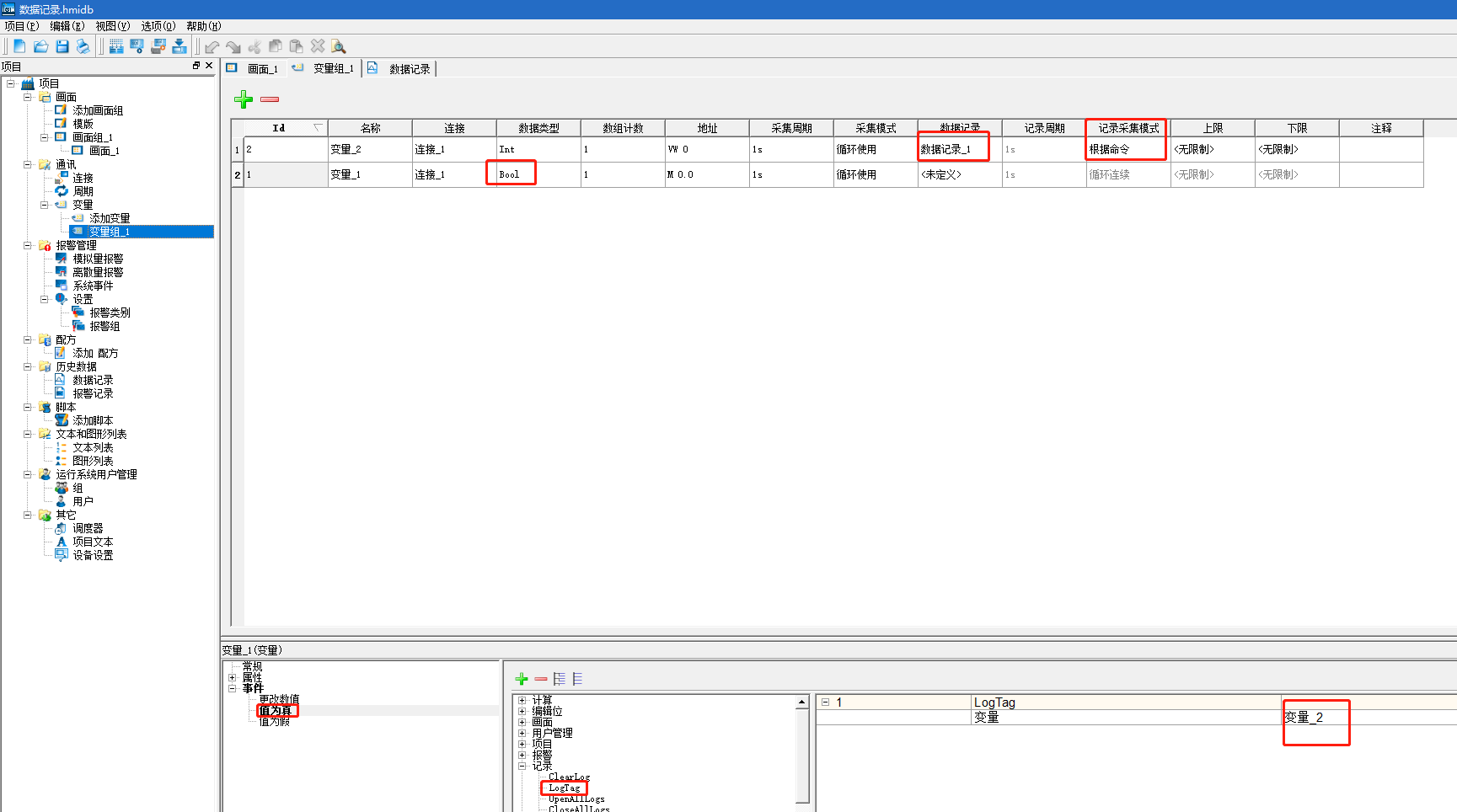
Task: Click the Print toolbar icon
Action: (83, 46)
